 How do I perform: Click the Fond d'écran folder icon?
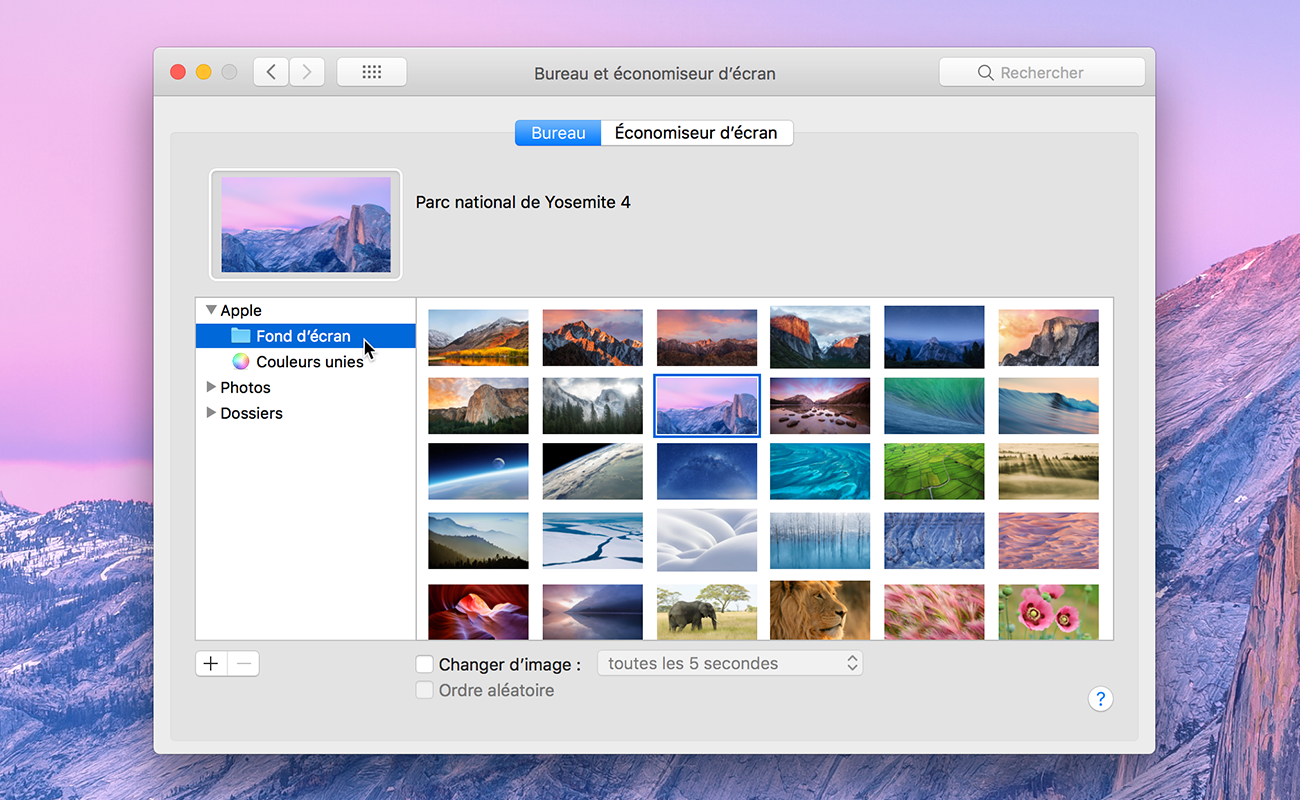click(x=241, y=336)
